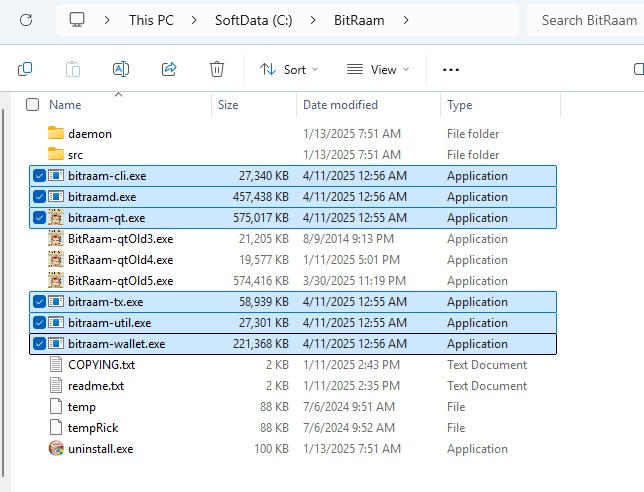The image size is (644, 492).
Task: Click the daemon folder icon
Action: [x=56, y=133]
